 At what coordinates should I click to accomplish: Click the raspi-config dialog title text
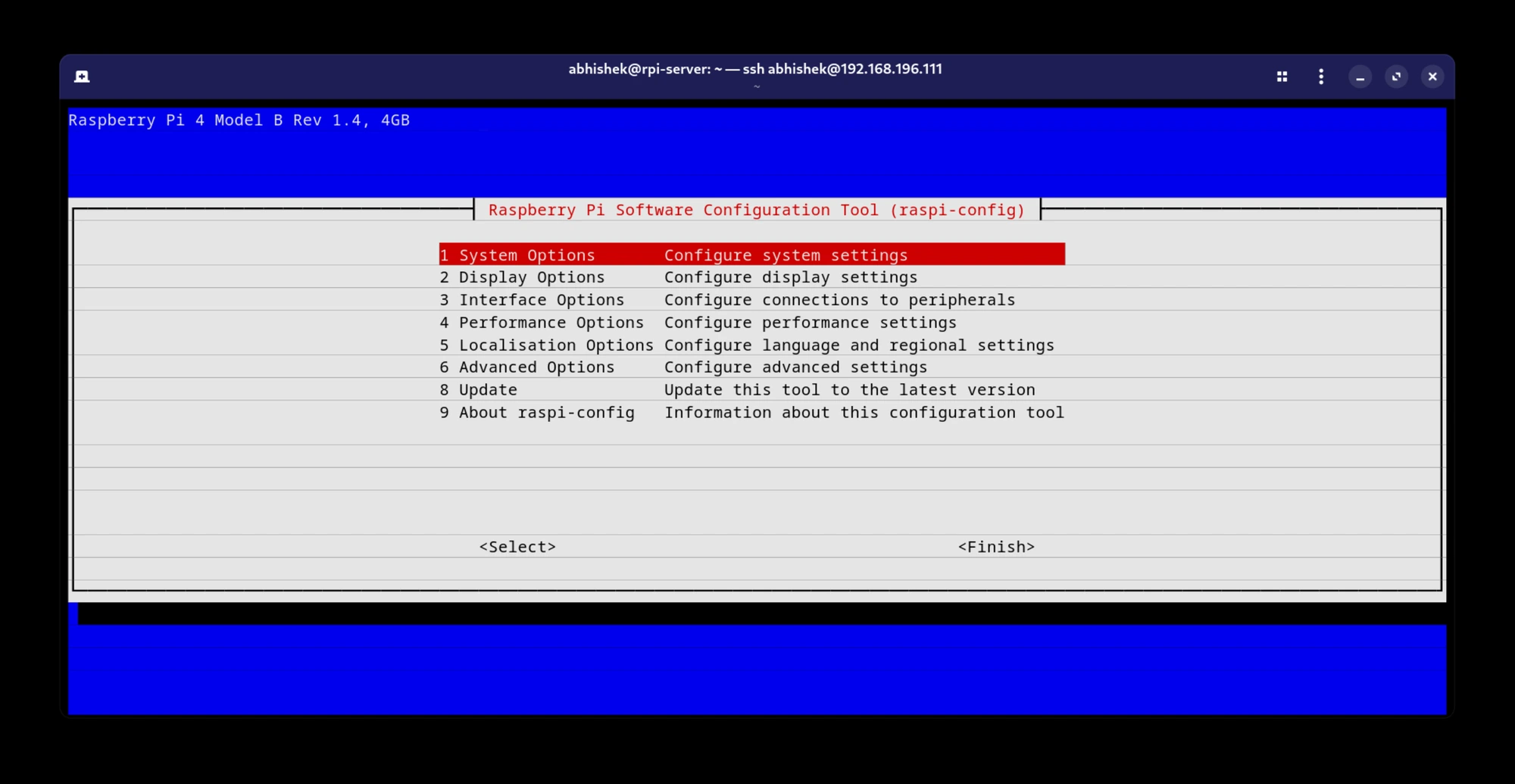[x=756, y=210]
